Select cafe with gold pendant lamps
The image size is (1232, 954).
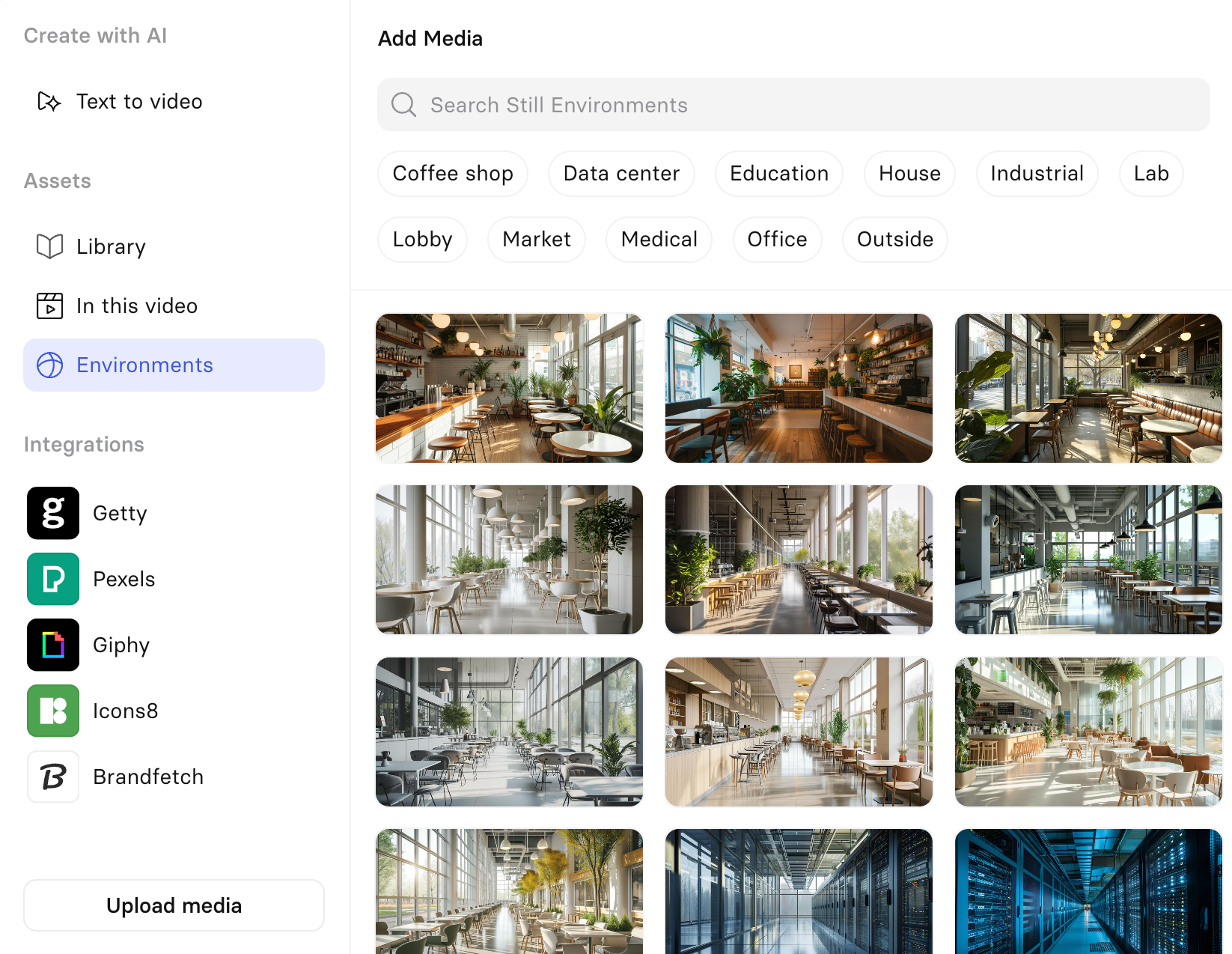(x=799, y=732)
